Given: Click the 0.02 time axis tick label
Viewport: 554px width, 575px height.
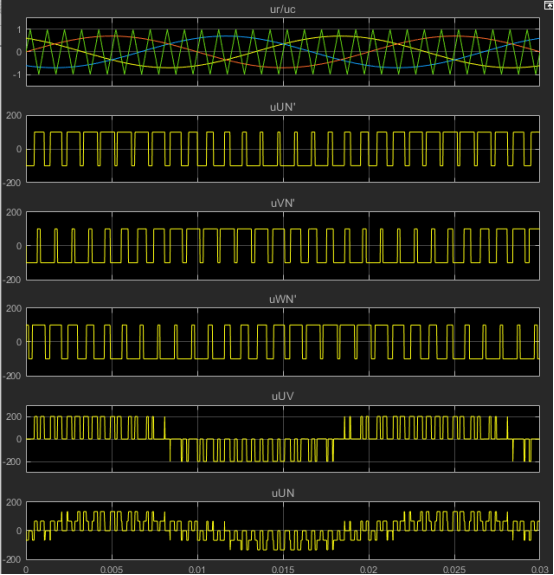Looking at the screenshot, I should click(368, 569).
